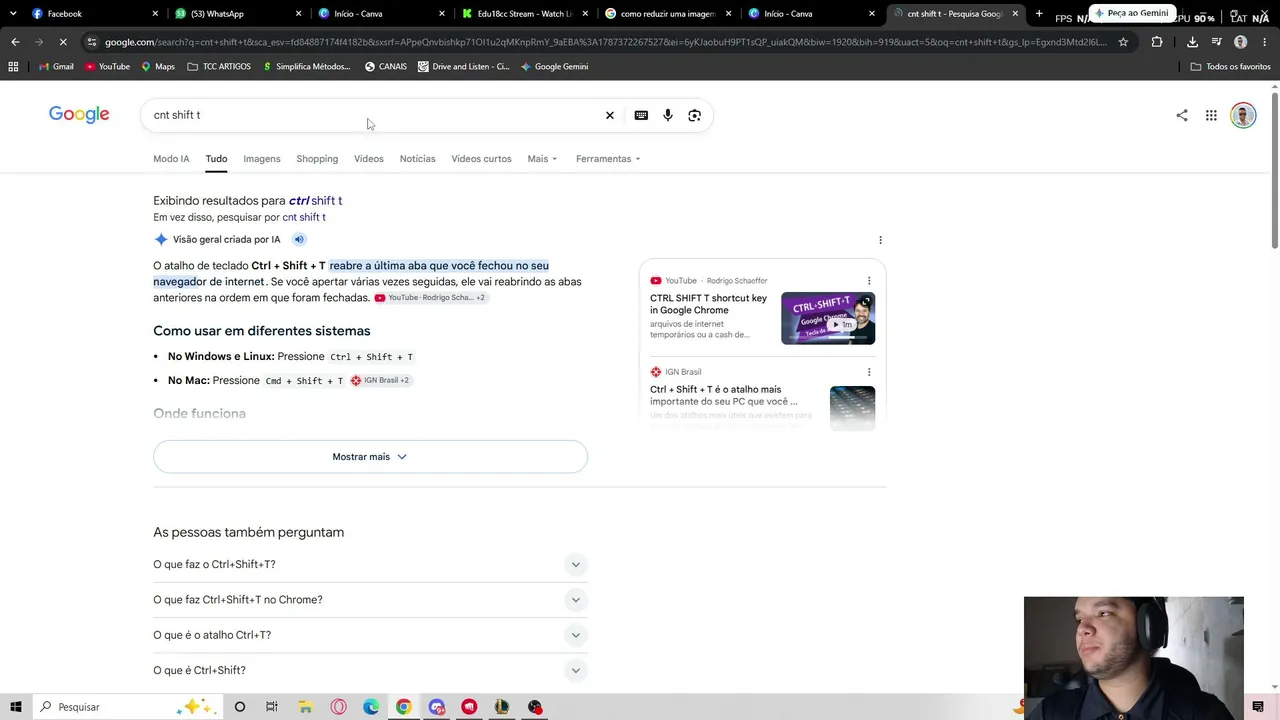1280x720 pixels.
Task: Open options for the YouTube source card
Action: click(869, 281)
